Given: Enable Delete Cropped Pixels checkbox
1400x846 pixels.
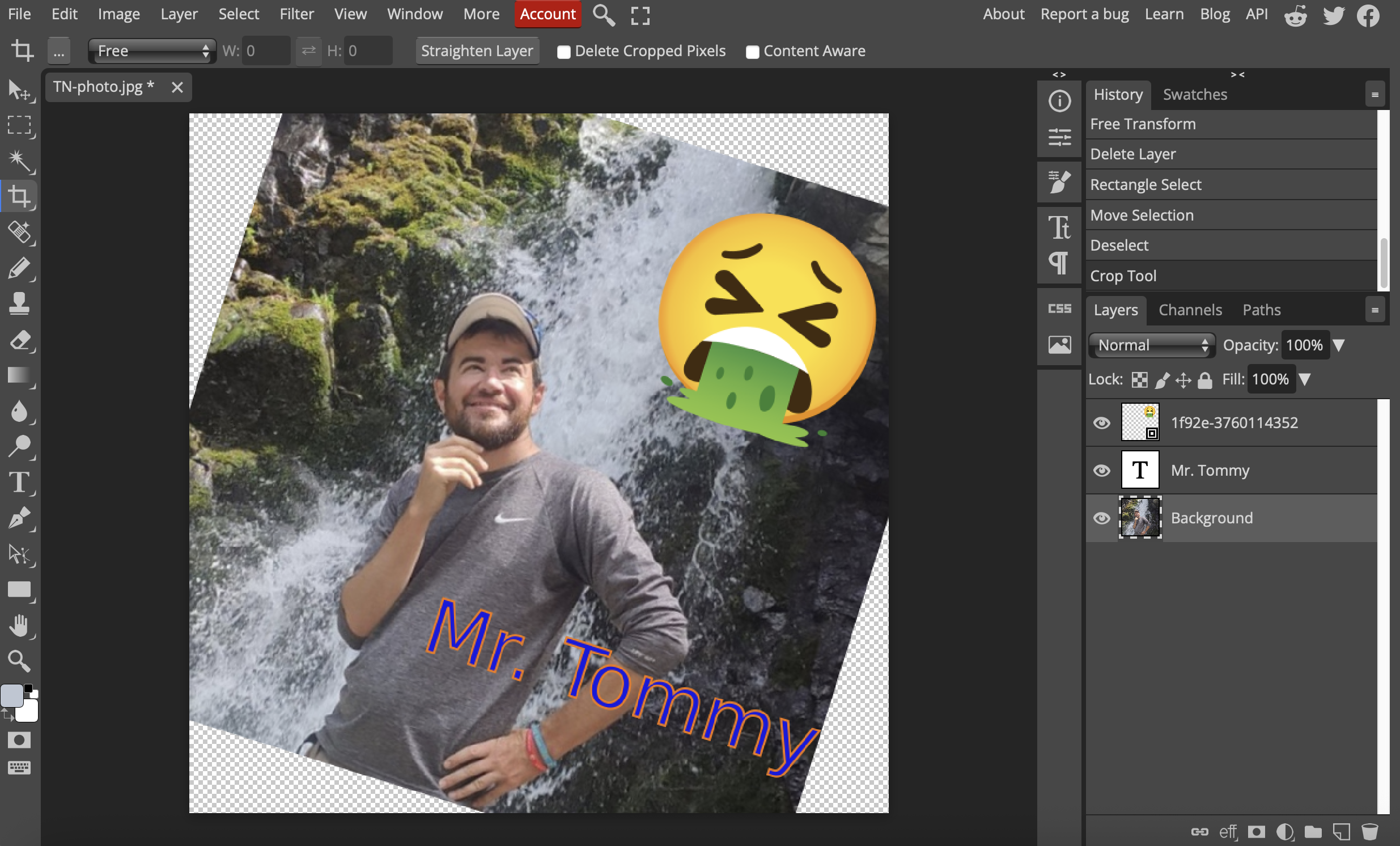Looking at the screenshot, I should (563, 52).
